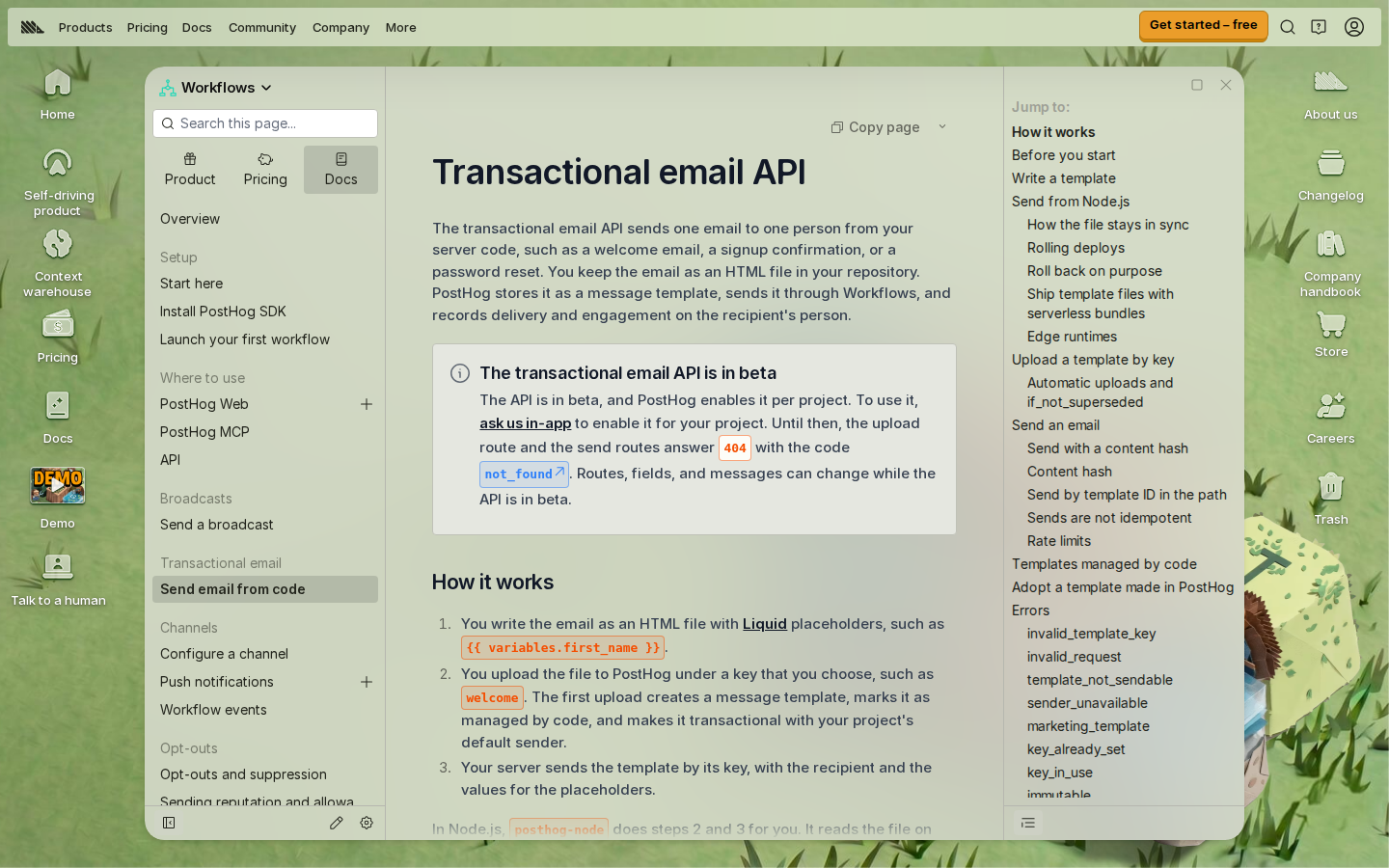The image size is (1389, 868).
Task: Jump to Rate limits section
Action: click(x=1059, y=541)
